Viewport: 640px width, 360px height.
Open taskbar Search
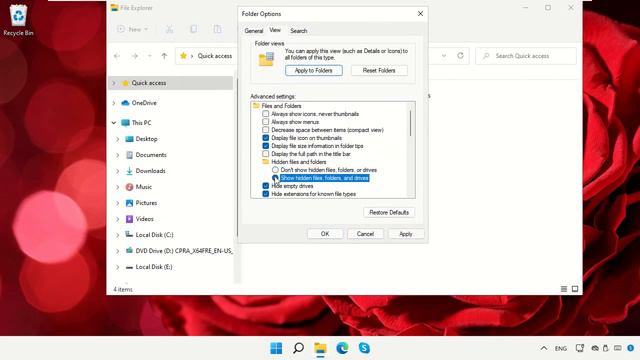[298, 348]
